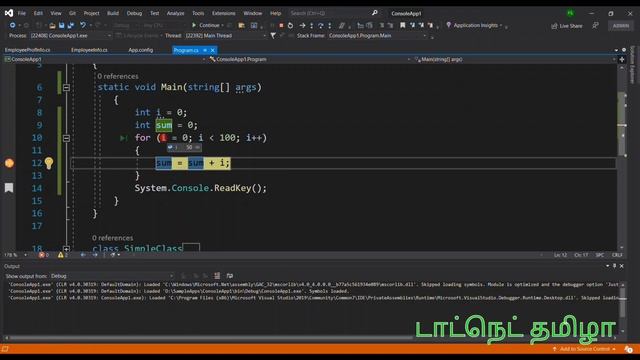640x360 pixels.
Task: Click the Visual Studio logo icon
Action: click(9, 13)
